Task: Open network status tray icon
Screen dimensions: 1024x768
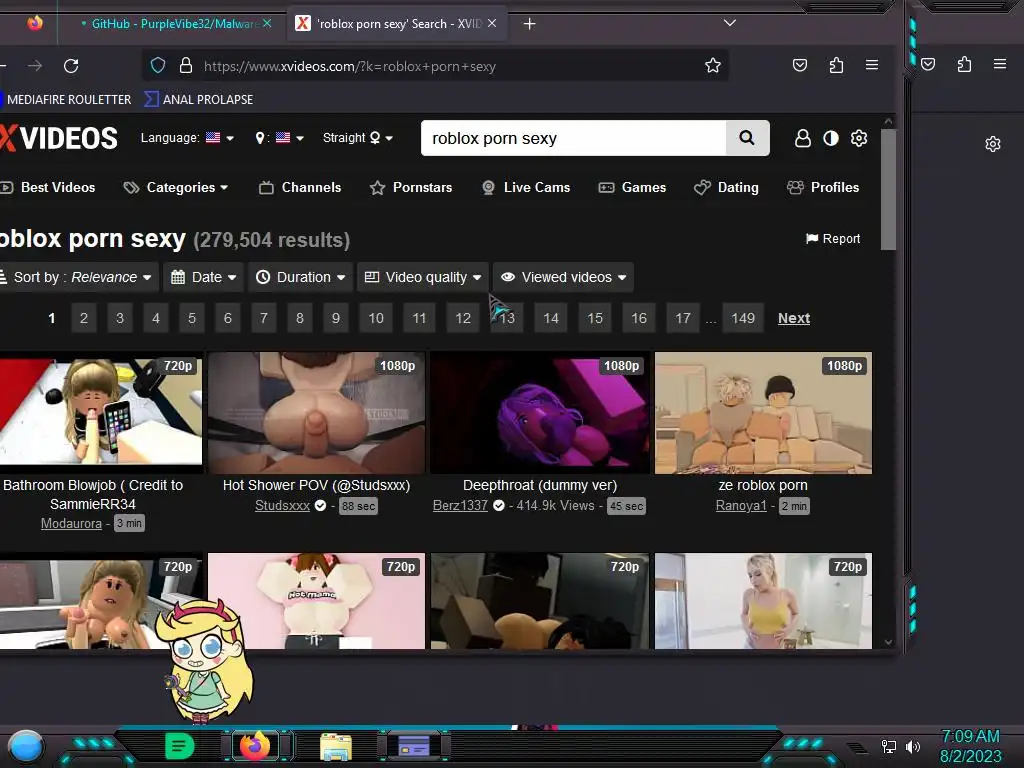Action: [x=889, y=746]
